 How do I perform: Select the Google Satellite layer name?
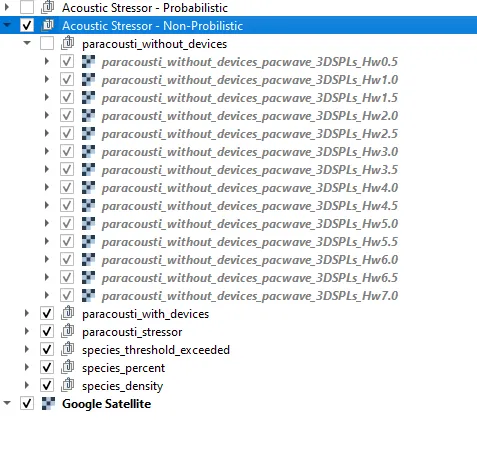[106, 404]
